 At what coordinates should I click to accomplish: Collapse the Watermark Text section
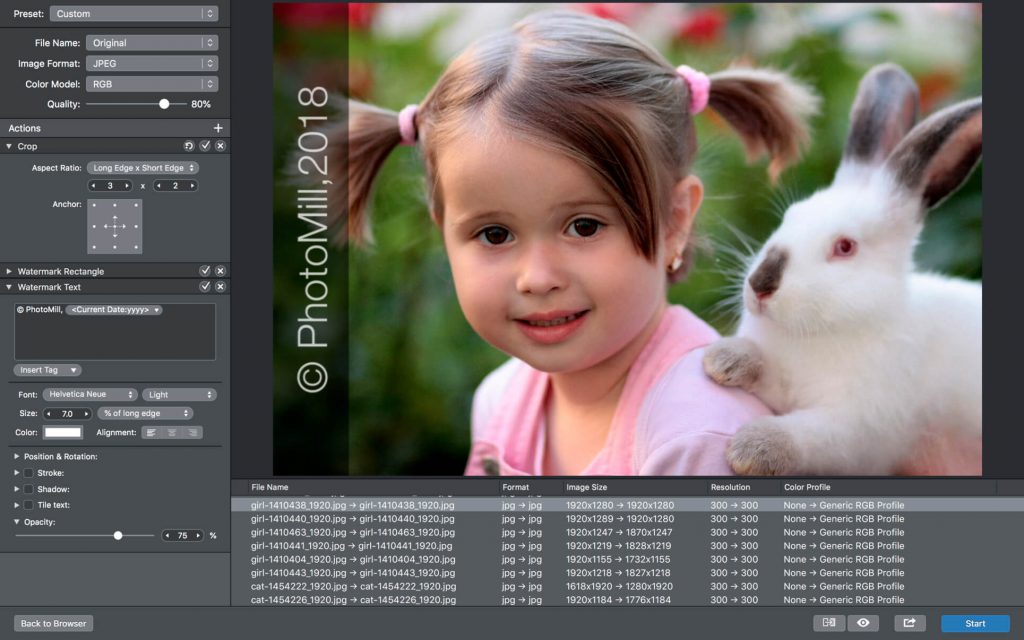point(8,287)
